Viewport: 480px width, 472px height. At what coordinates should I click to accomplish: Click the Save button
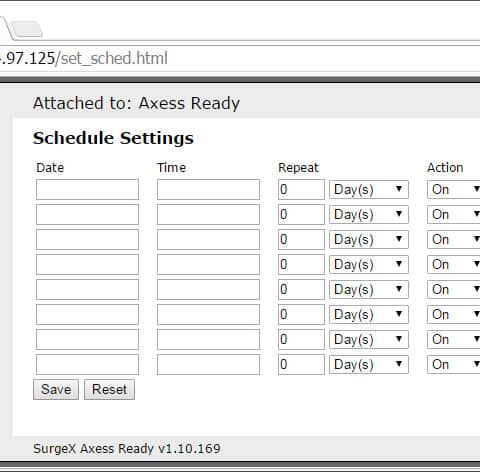pos(56,389)
